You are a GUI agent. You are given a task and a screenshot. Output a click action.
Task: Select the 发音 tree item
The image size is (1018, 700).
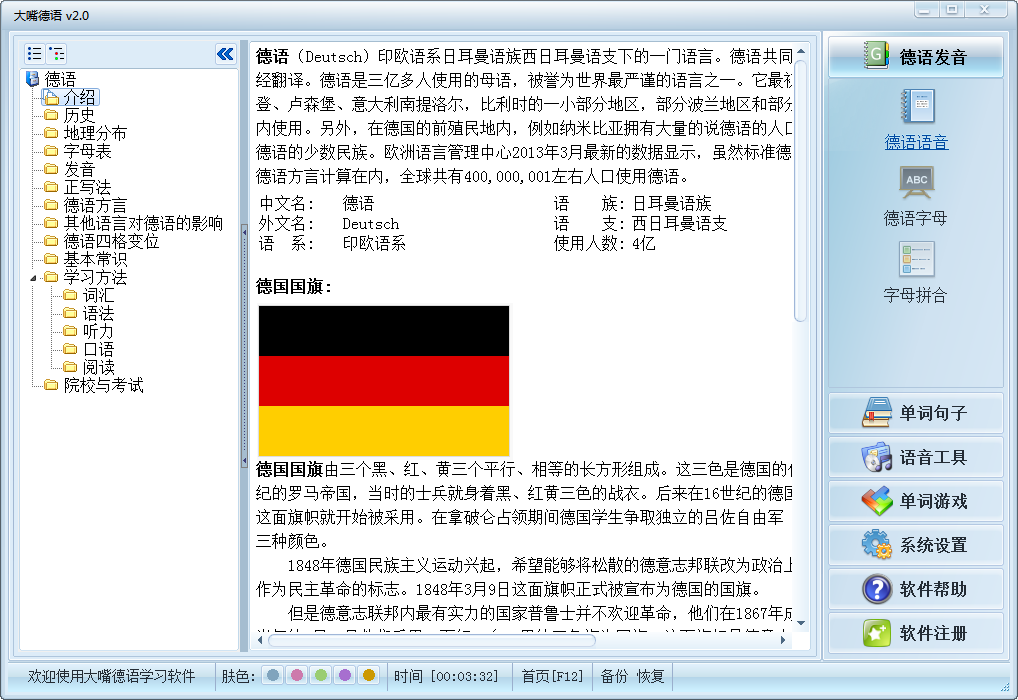coord(79,169)
